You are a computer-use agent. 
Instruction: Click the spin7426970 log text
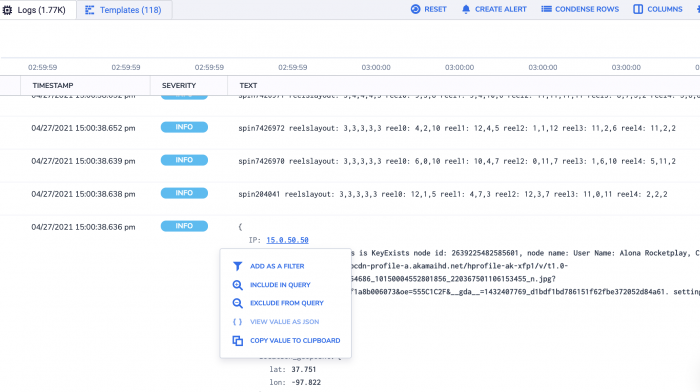point(457,161)
